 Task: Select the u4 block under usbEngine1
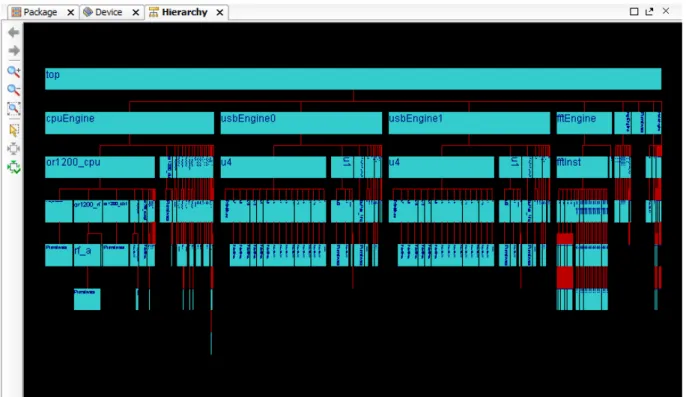click(x=441, y=167)
